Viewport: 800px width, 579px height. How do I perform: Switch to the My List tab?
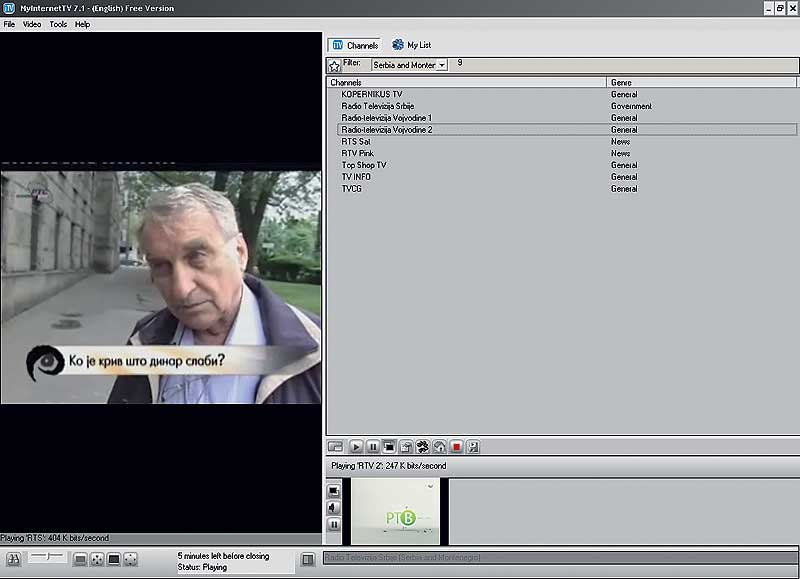point(412,45)
